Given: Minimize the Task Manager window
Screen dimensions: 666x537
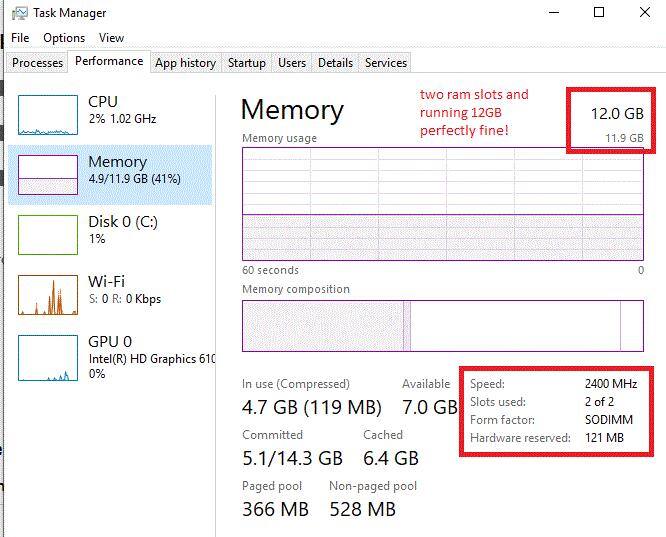Looking at the screenshot, I should point(554,13).
